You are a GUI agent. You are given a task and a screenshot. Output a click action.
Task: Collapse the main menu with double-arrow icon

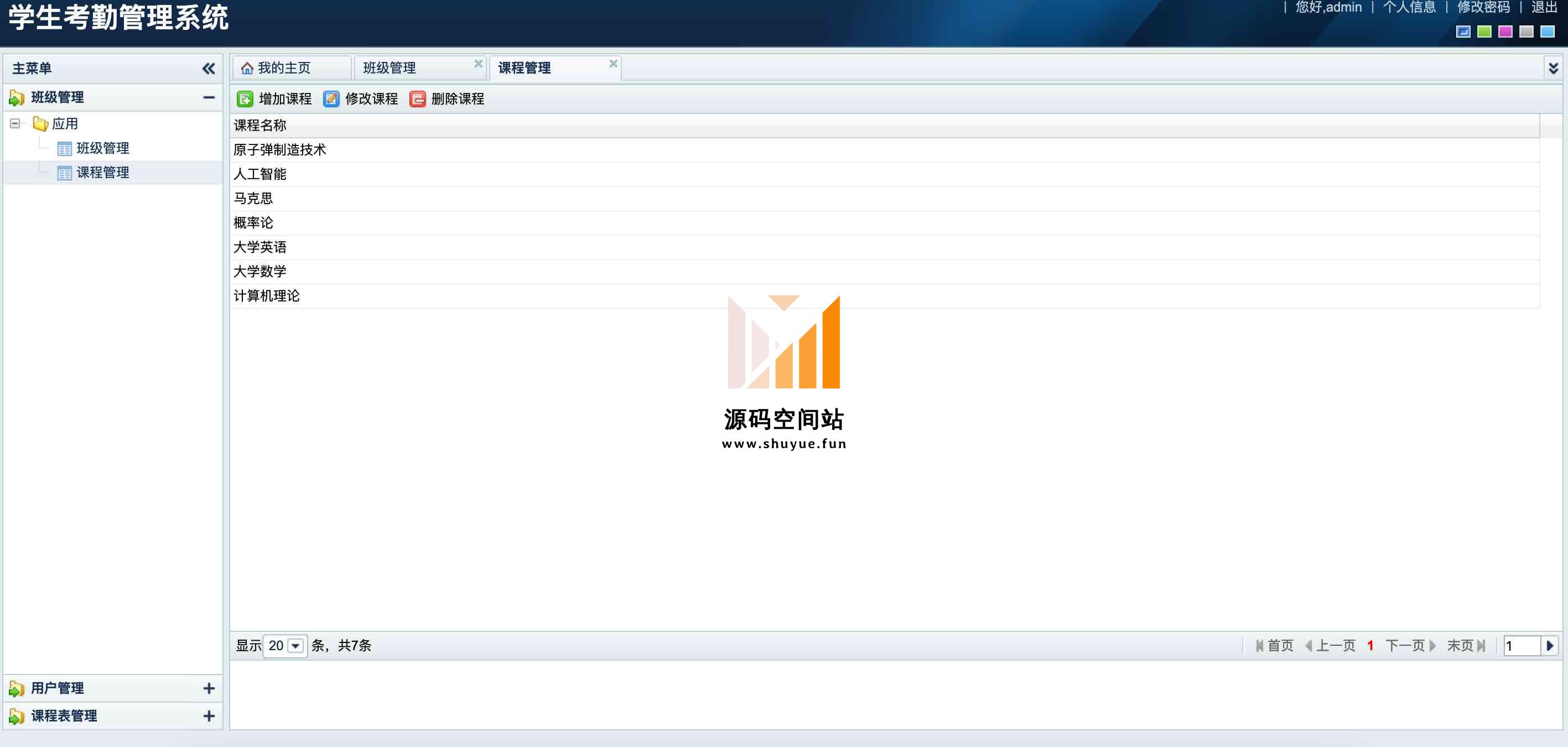tap(209, 68)
